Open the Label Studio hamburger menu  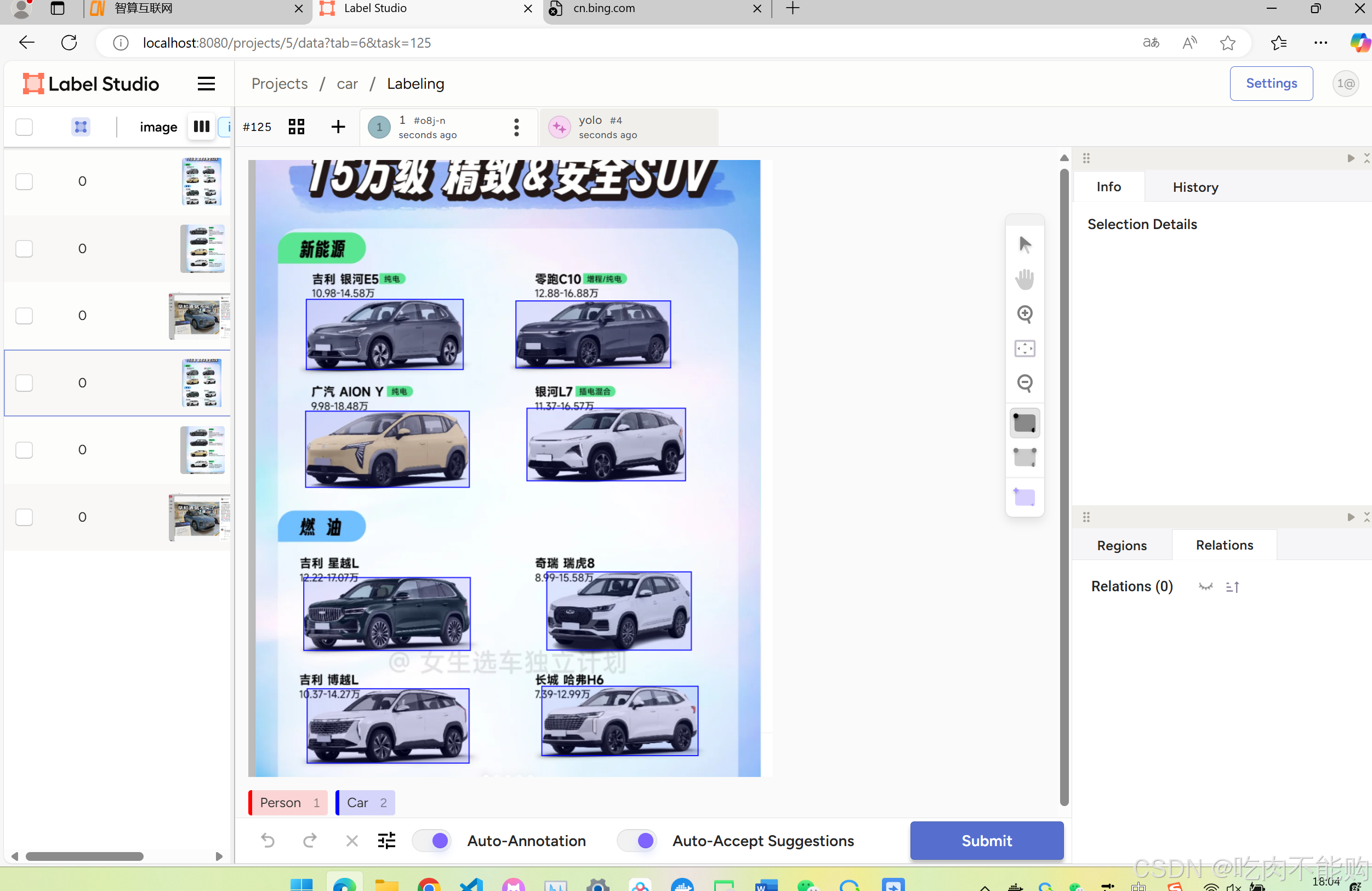coord(207,84)
